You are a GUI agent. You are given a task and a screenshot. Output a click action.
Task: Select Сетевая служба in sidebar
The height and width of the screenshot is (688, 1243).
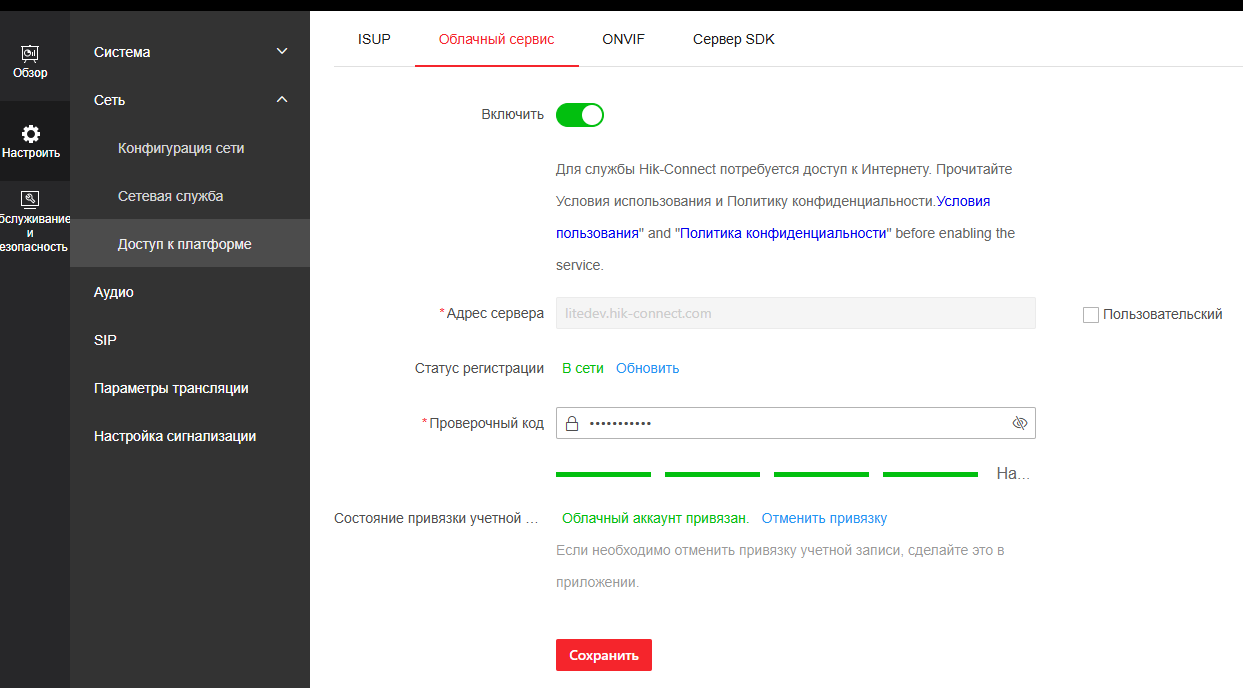(x=170, y=196)
